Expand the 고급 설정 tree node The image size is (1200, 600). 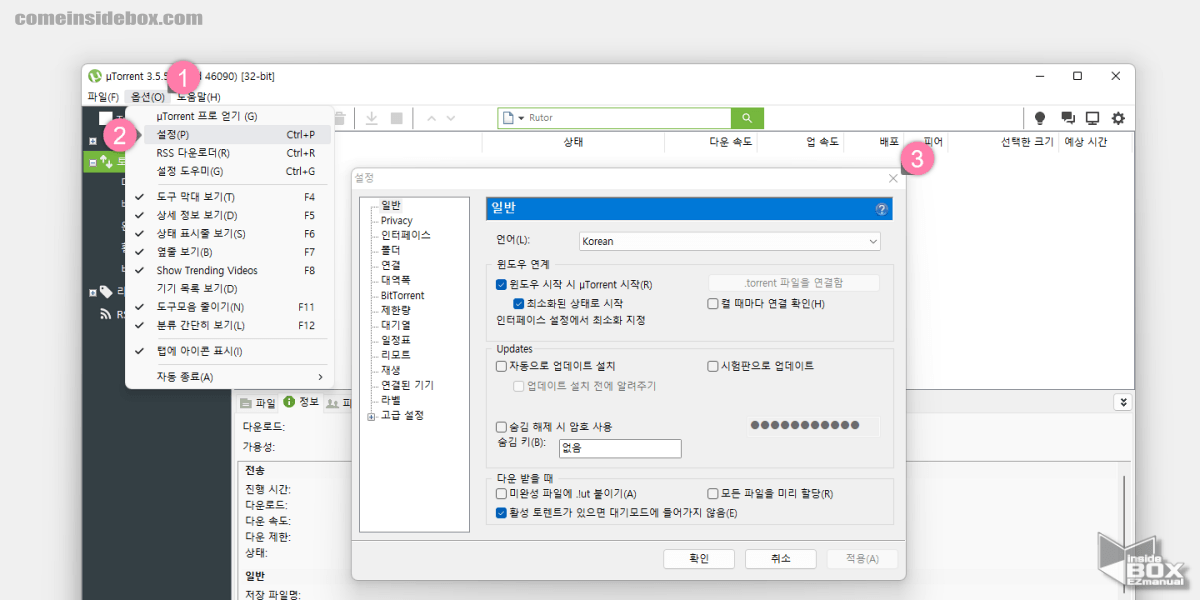(371, 415)
